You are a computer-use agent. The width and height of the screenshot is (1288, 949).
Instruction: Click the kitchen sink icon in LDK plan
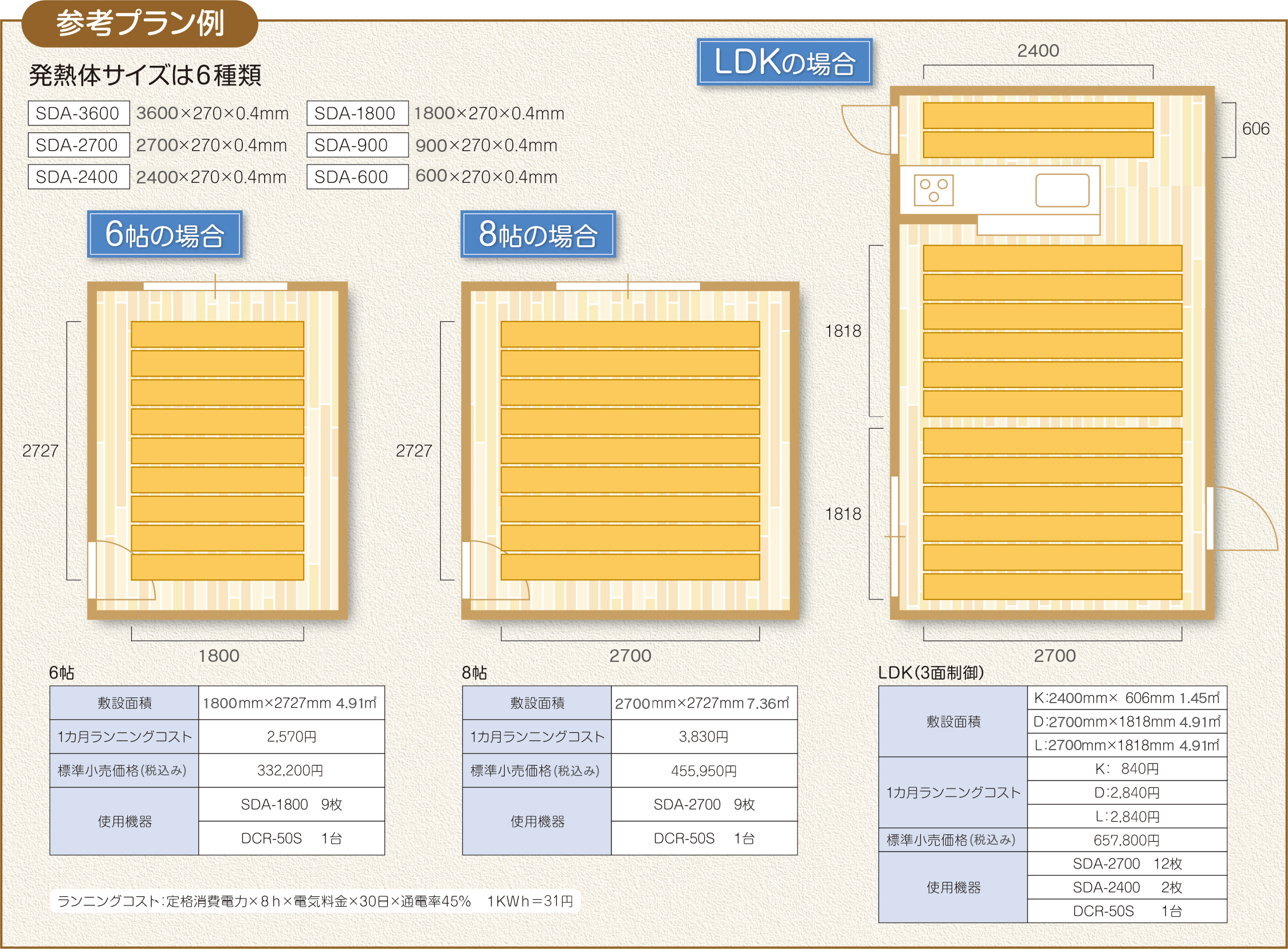point(1062,190)
